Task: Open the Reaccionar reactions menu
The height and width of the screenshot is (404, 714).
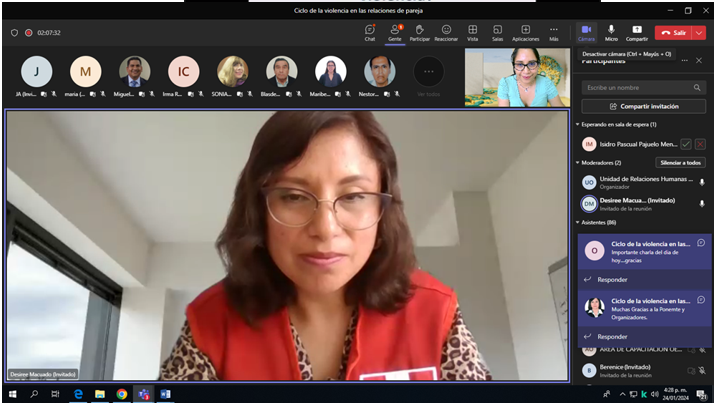Action: click(x=446, y=33)
